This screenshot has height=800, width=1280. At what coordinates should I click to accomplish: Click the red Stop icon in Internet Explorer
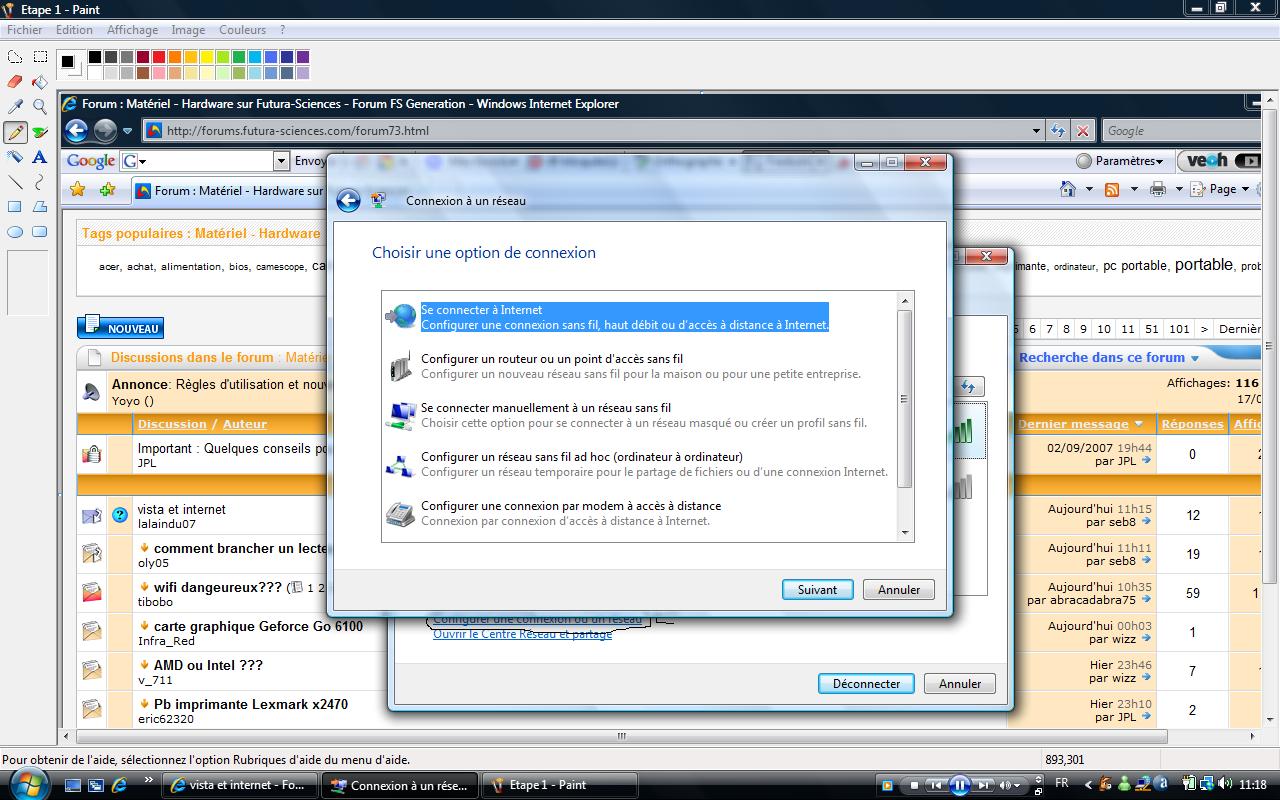(1083, 130)
